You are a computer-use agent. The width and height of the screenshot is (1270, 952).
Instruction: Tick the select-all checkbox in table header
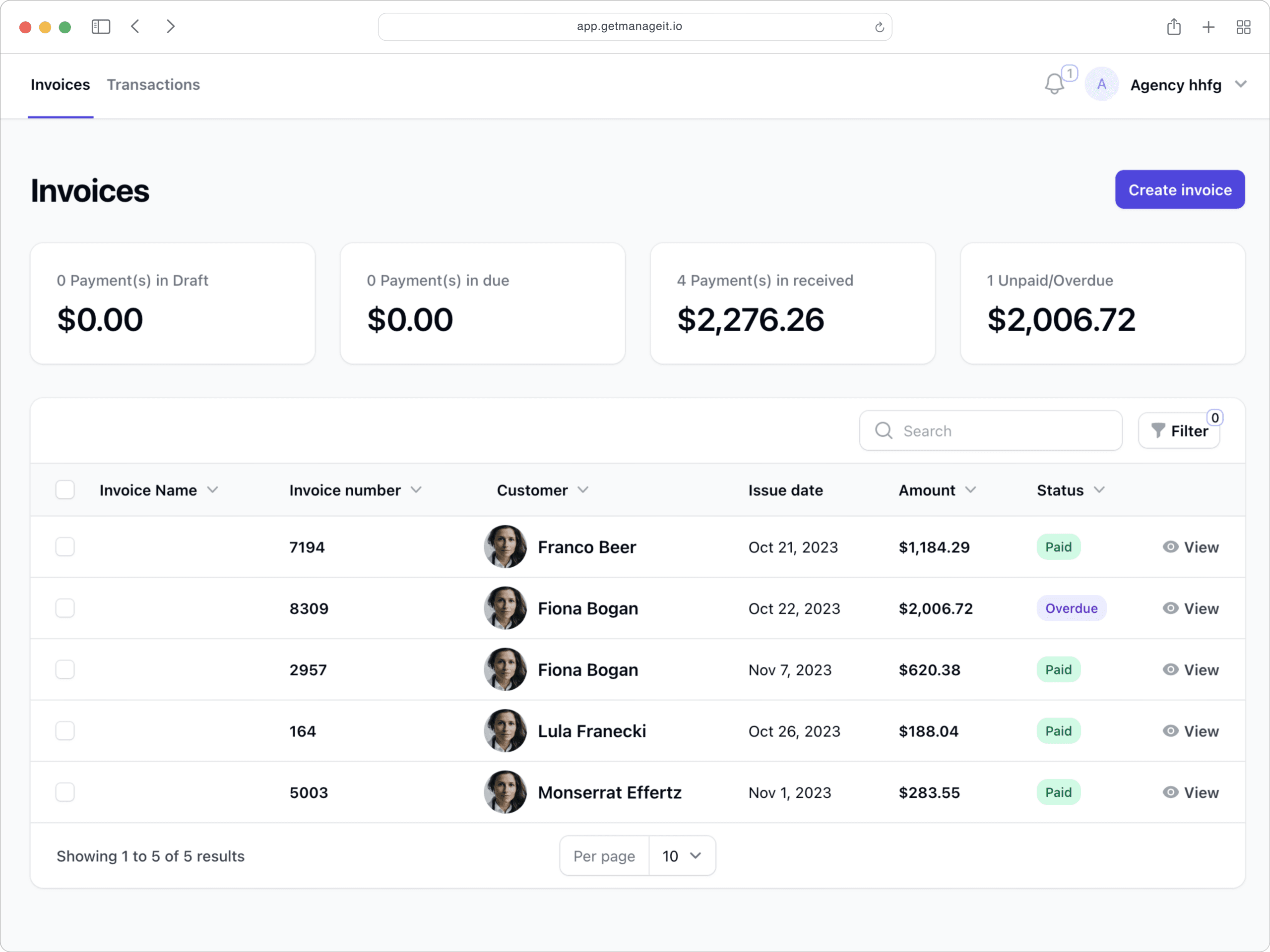click(x=65, y=490)
